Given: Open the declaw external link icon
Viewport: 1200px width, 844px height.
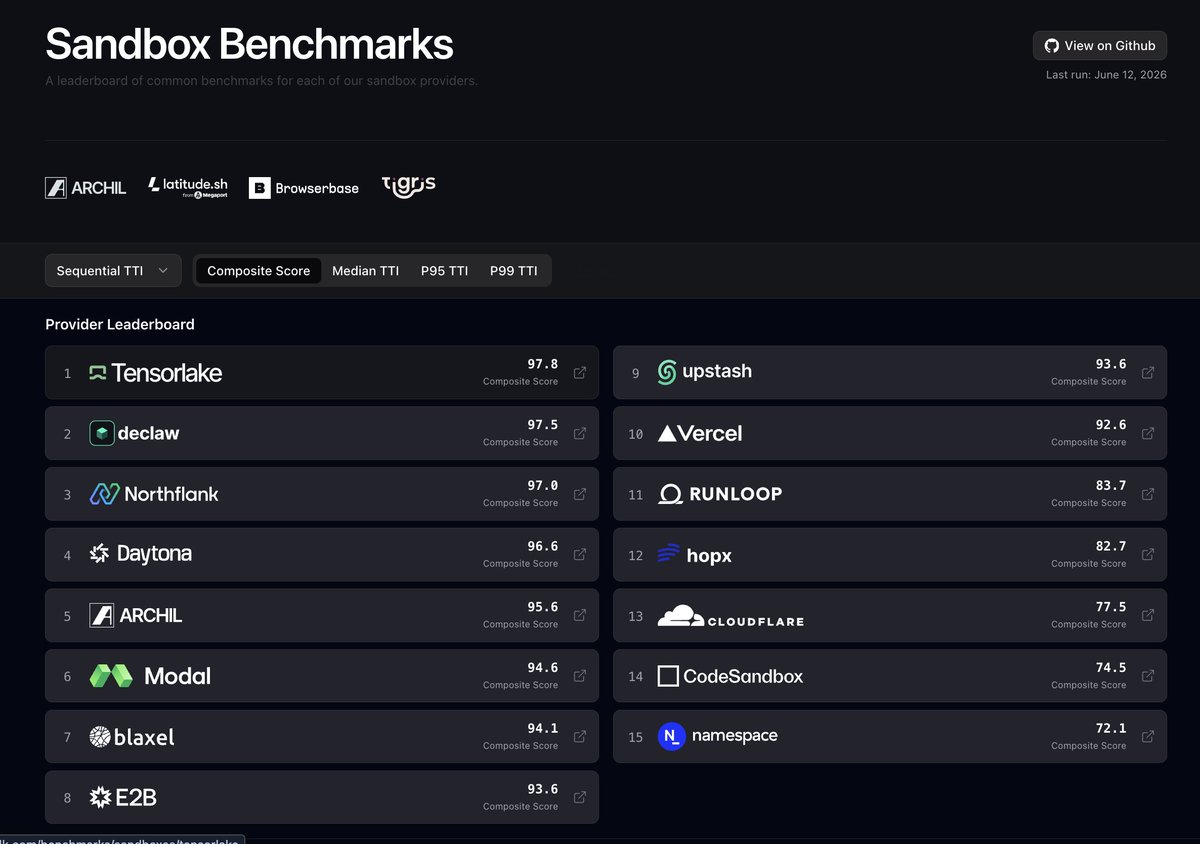Looking at the screenshot, I should [580, 434].
